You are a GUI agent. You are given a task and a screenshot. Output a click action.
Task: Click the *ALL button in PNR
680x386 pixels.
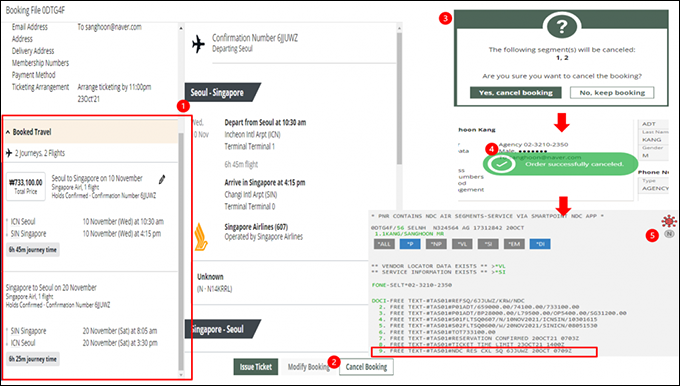click(x=384, y=244)
